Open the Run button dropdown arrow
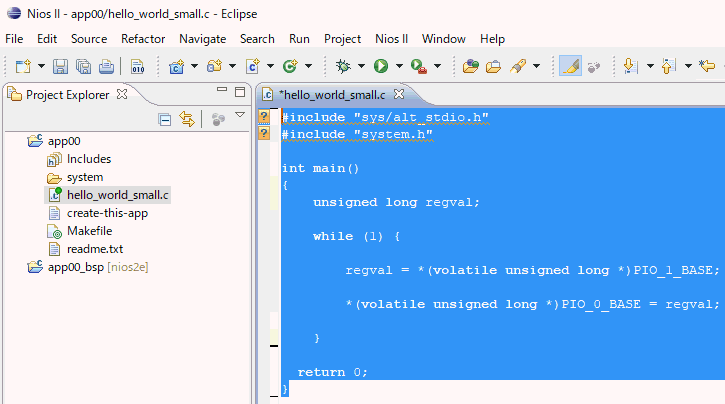 pyautogui.click(x=399, y=66)
